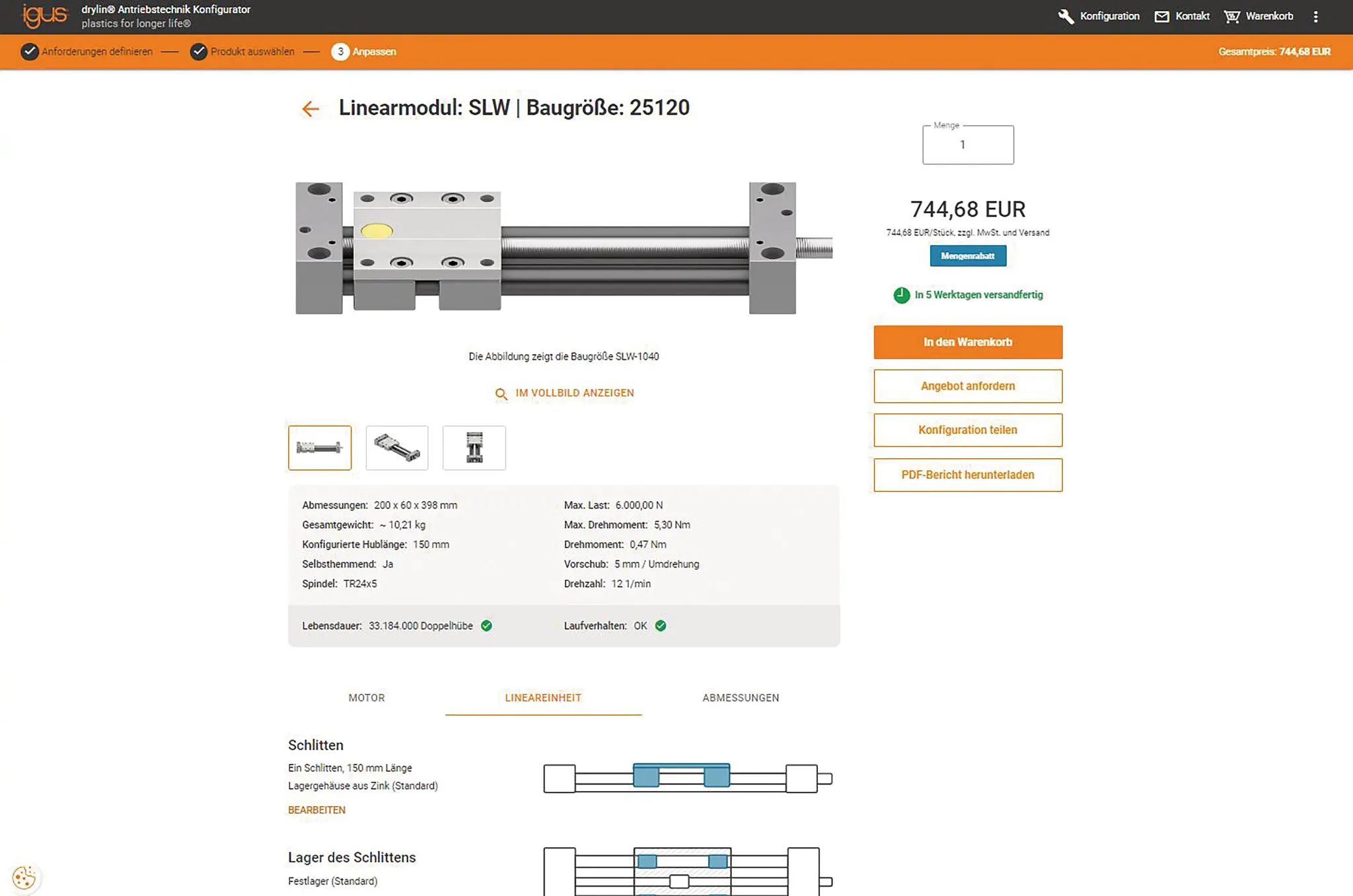Click the Schlitten schematic diagram
Viewport: 1353px width, 896px height.
[688, 778]
